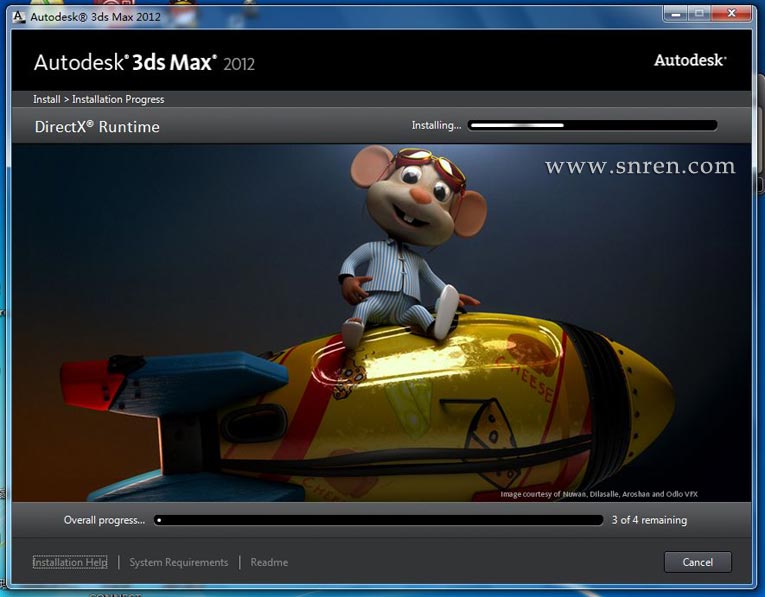
Task: Click the maximize button in title bar
Action: [x=699, y=14]
